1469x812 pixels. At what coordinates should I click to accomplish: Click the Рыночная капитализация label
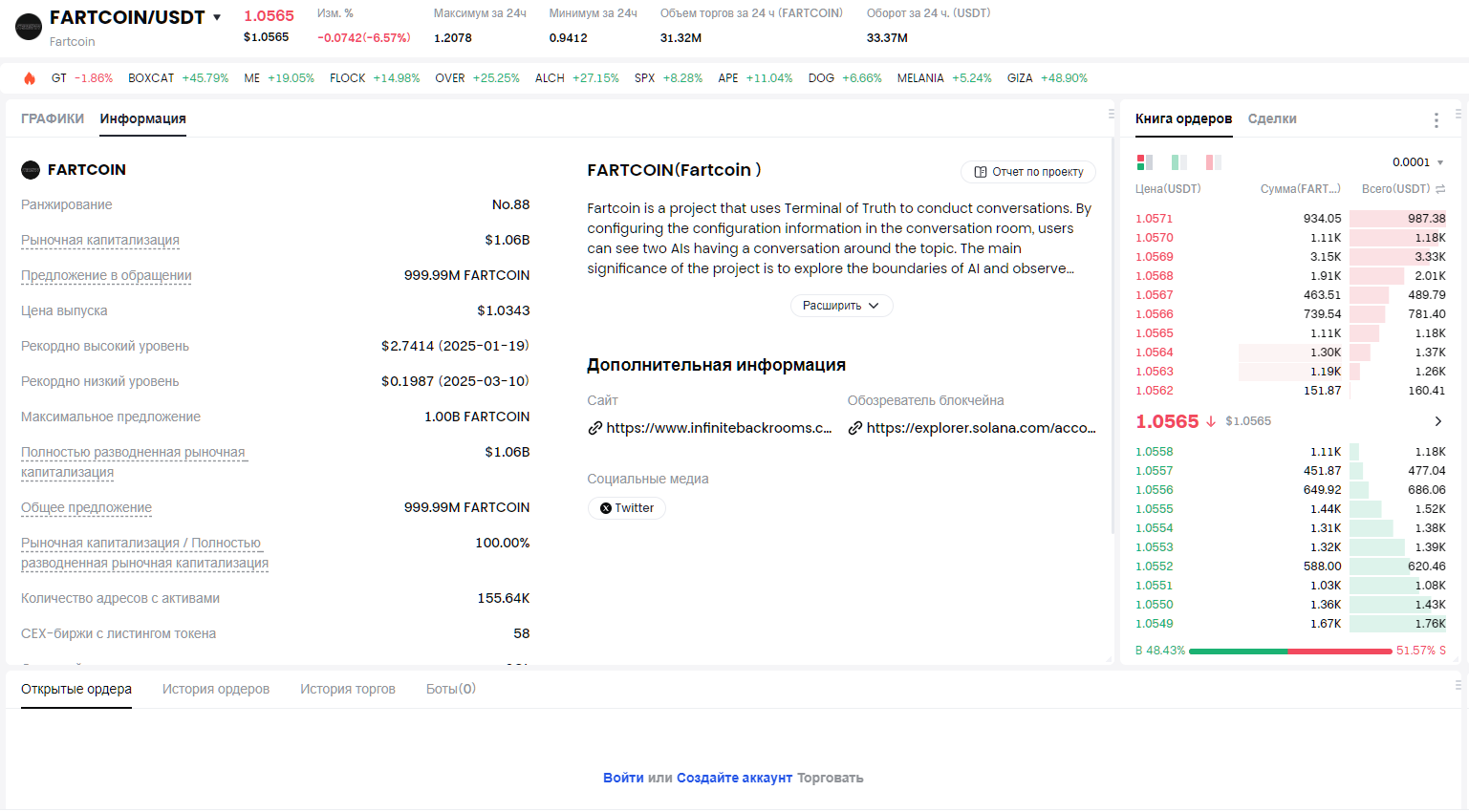100,240
